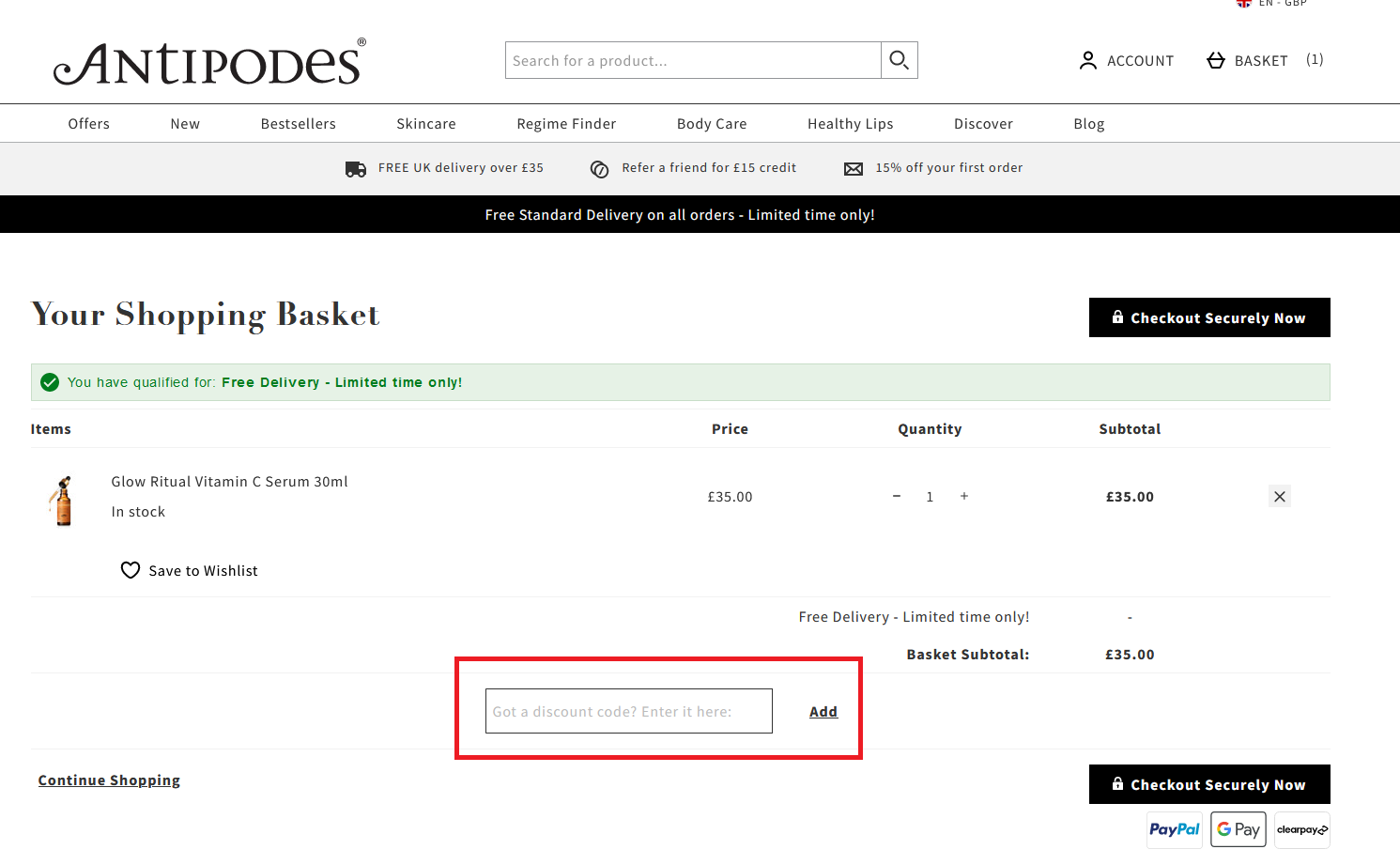The image size is (1400, 865).
Task: Click the Basket icon in header
Action: [x=1216, y=60]
